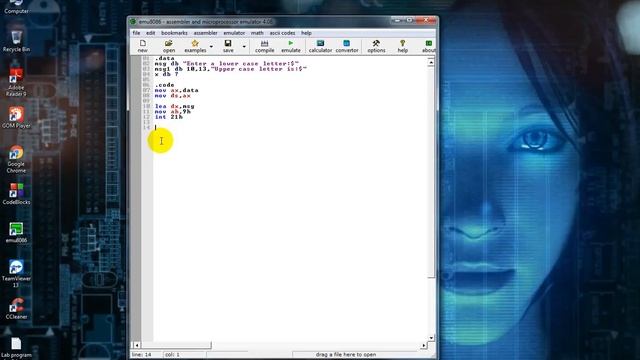The height and width of the screenshot is (360, 640).
Task: Select the TeamViewer 13 desktop icon
Action: (x=16, y=274)
